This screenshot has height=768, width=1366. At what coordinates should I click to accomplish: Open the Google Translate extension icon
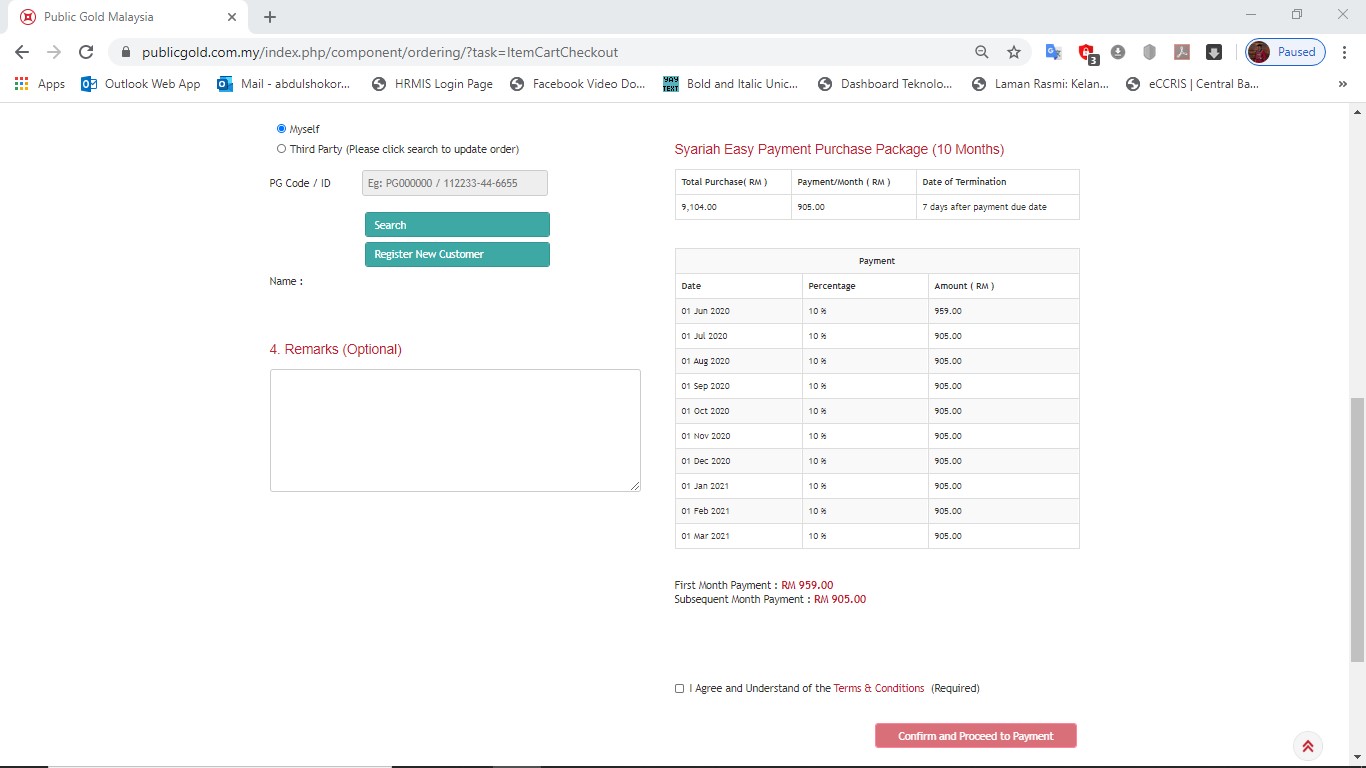1053,52
